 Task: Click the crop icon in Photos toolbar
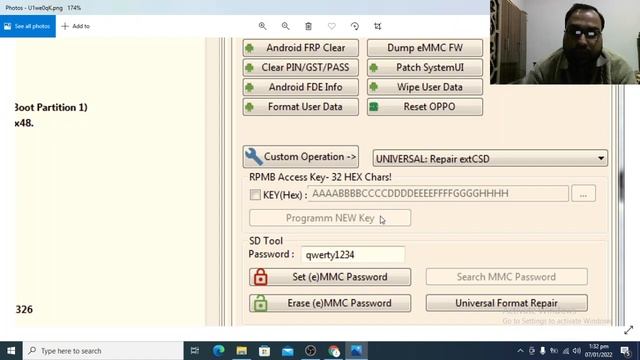(378, 26)
